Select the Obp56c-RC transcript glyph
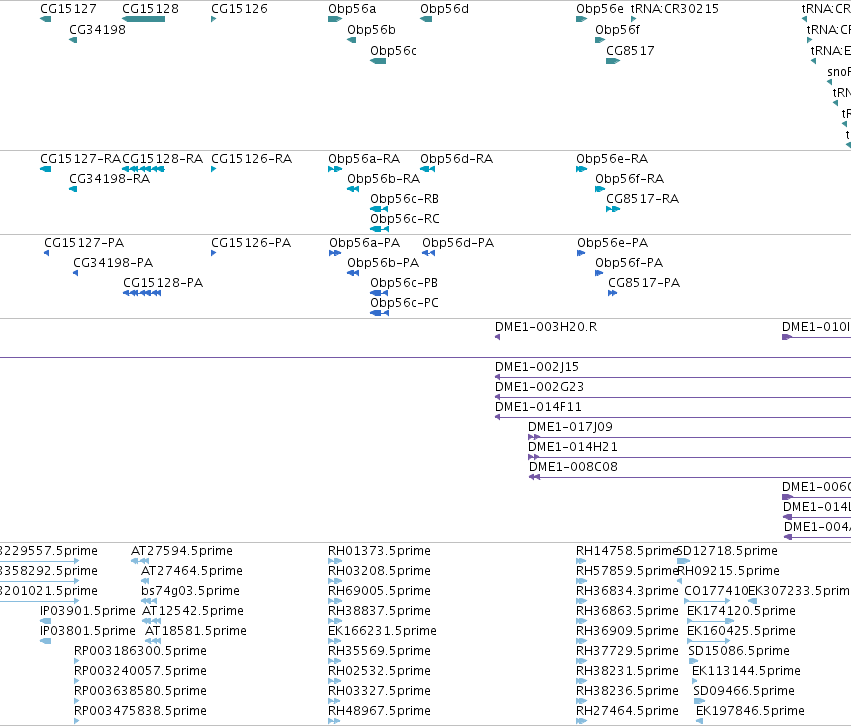 (x=379, y=229)
